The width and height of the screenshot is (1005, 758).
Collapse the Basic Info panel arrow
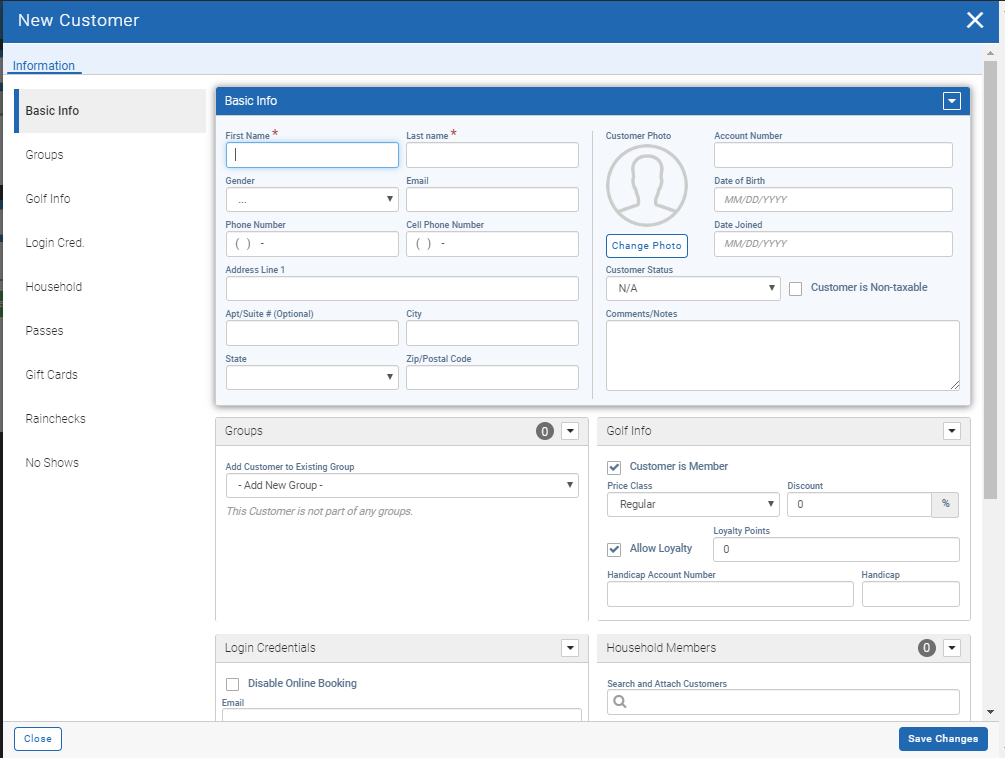click(x=951, y=101)
